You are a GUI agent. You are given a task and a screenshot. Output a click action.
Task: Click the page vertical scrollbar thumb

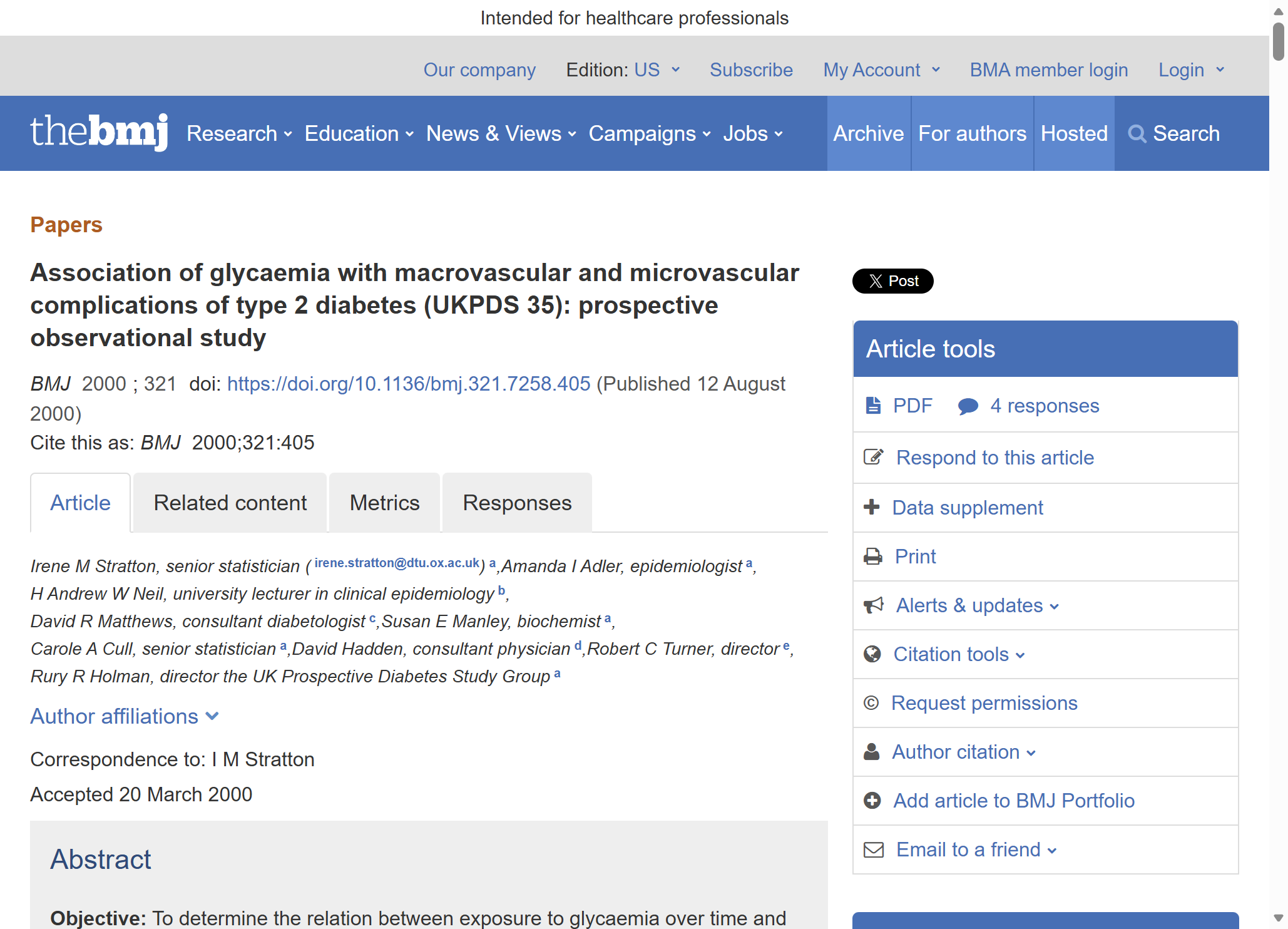click(1279, 41)
